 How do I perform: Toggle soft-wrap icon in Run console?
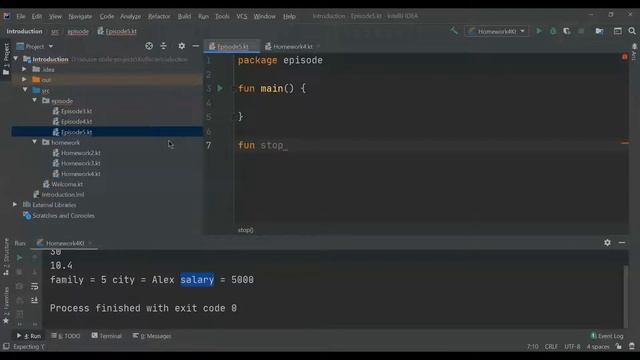pyautogui.click(x=35, y=286)
